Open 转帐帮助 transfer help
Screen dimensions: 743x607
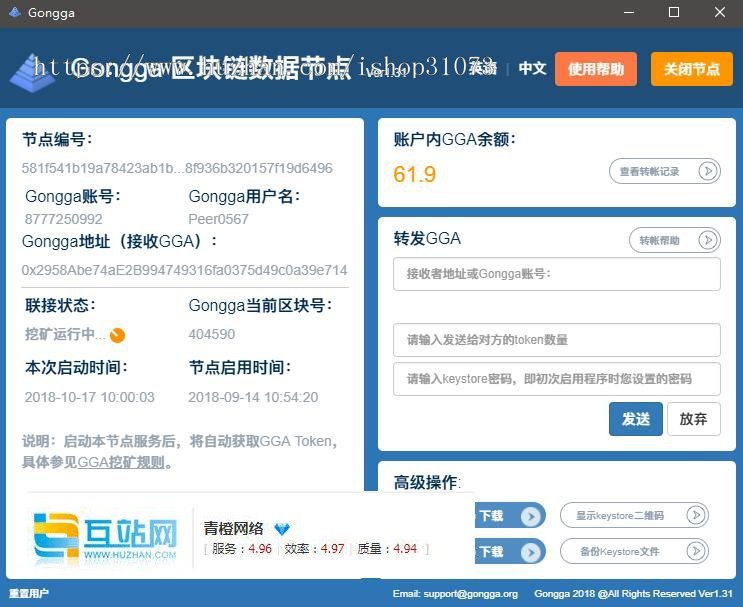(675, 240)
